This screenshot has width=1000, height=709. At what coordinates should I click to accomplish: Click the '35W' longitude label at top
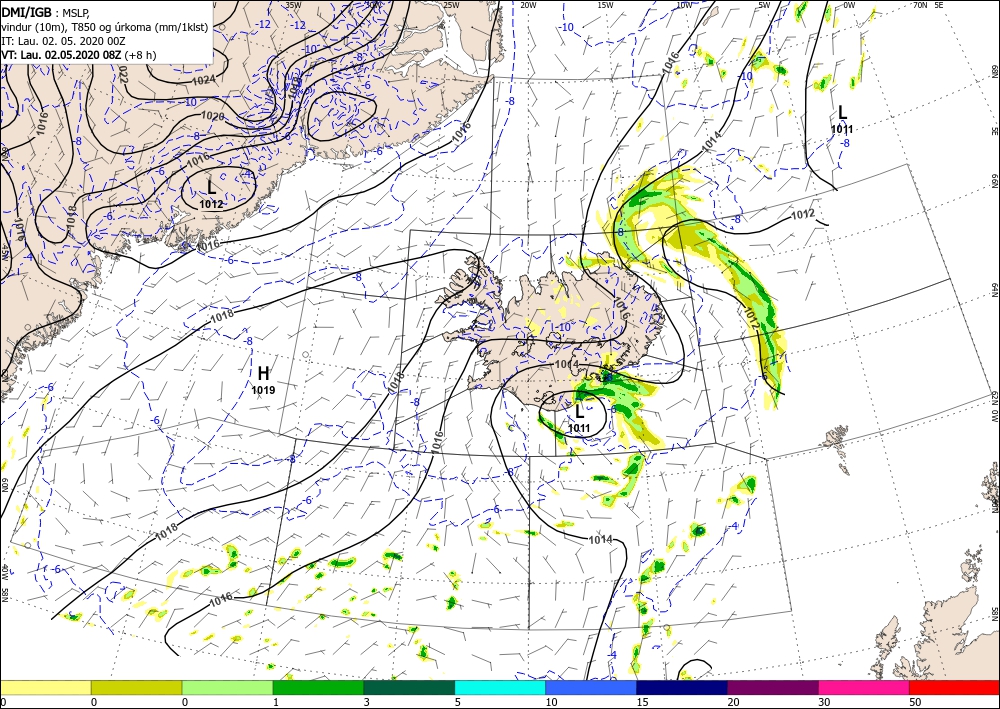coord(293,5)
